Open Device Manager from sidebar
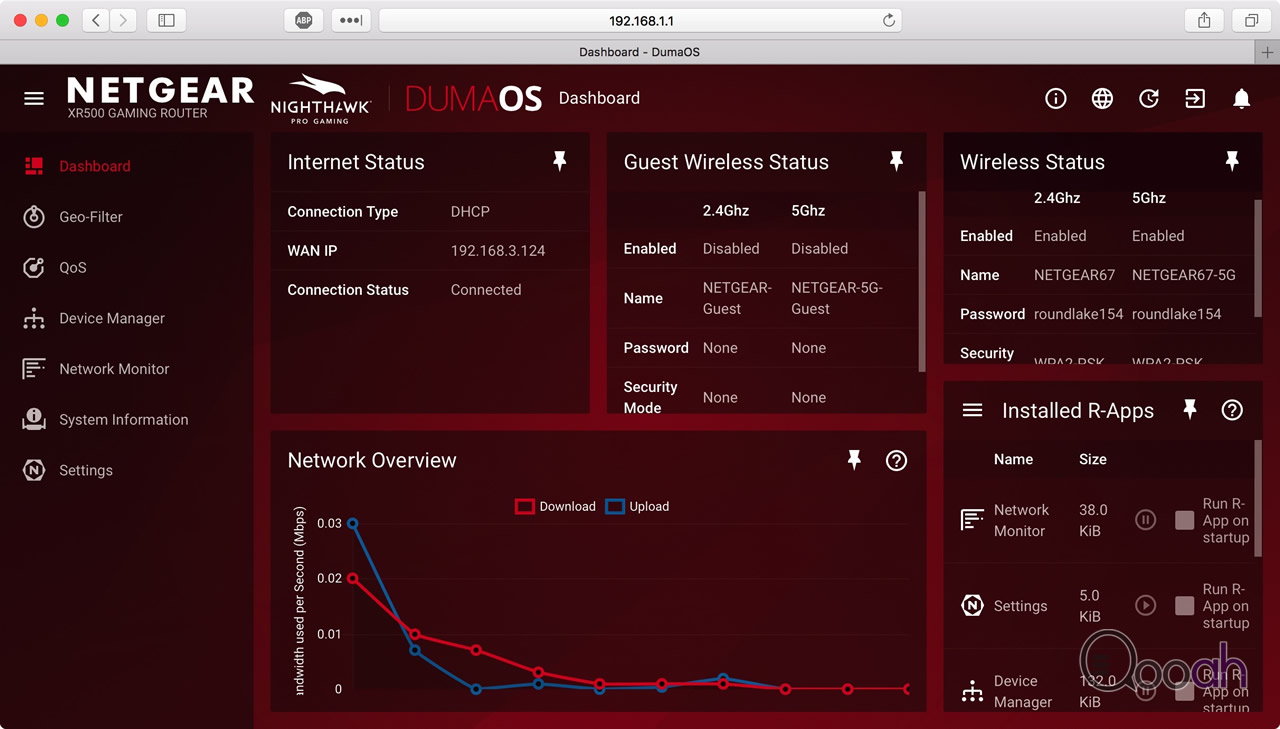The image size is (1280, 729). pos(112,318)
